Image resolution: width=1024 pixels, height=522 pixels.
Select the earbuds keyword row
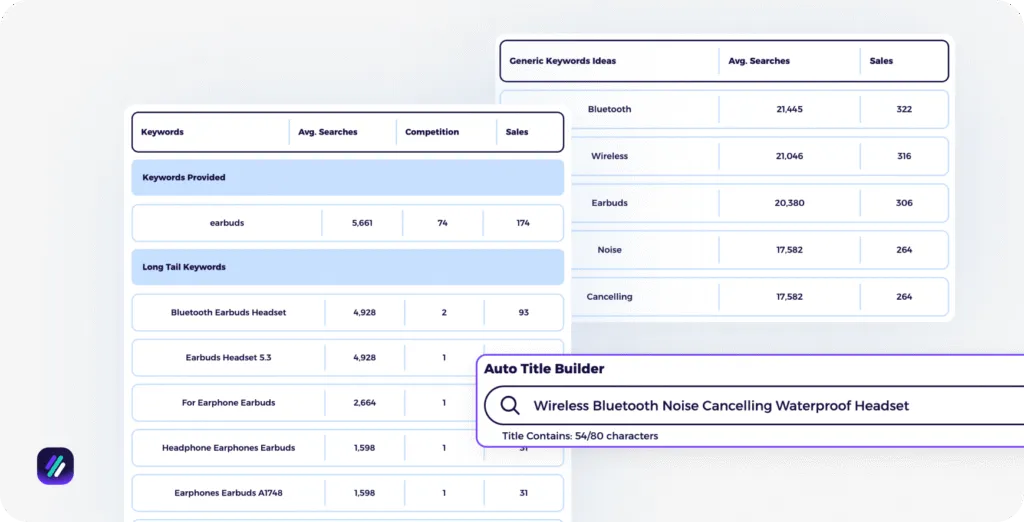(227, 223)
